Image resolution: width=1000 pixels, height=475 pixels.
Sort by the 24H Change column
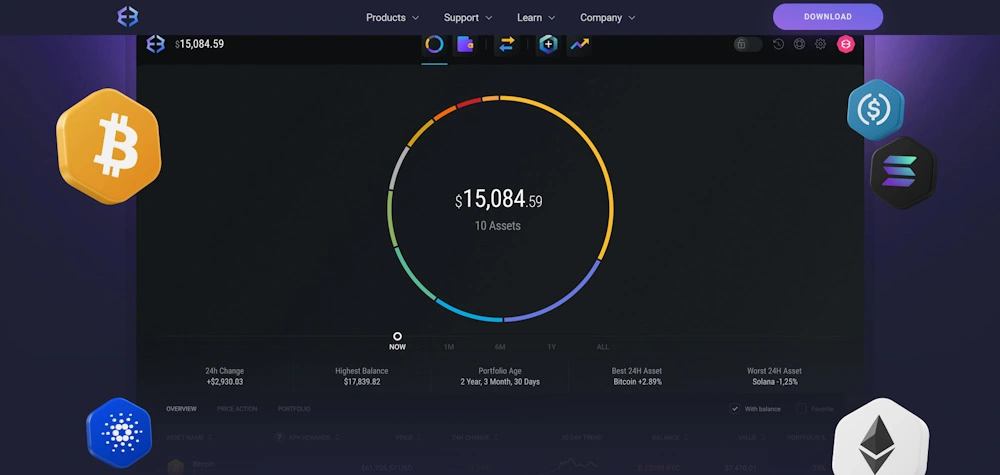(474, 437)
